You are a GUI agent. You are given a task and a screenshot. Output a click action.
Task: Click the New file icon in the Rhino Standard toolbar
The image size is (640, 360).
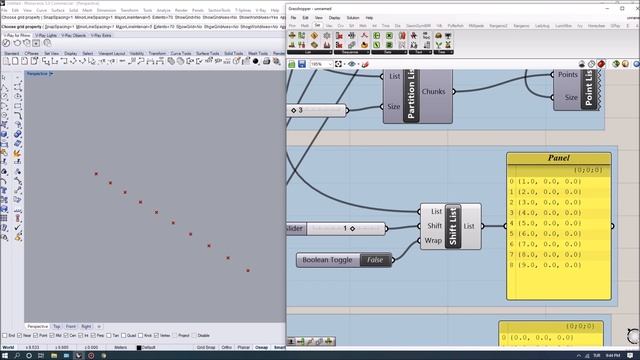point(6,61)
